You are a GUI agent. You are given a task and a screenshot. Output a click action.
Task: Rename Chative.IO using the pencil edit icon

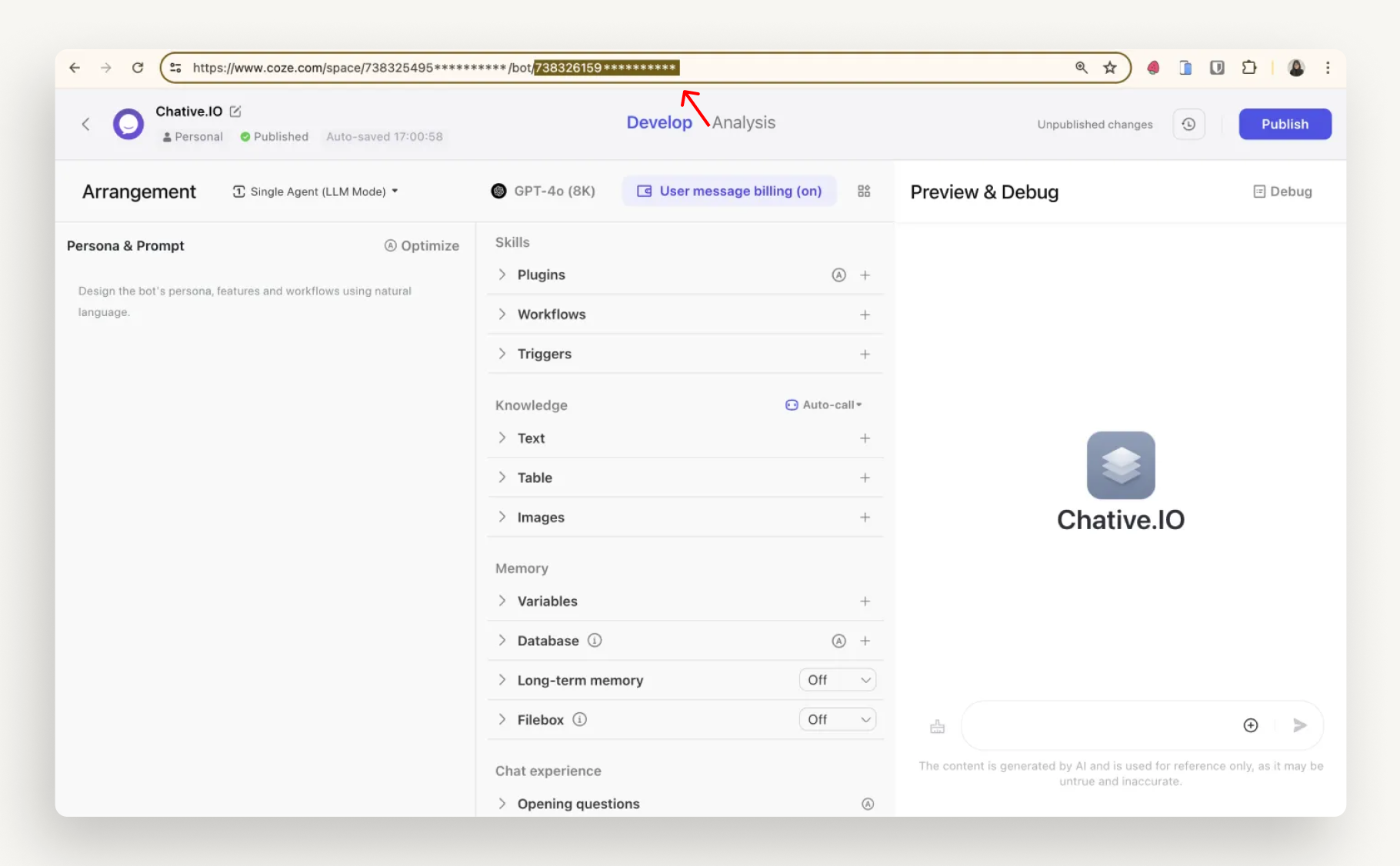(x=234, y=111)
